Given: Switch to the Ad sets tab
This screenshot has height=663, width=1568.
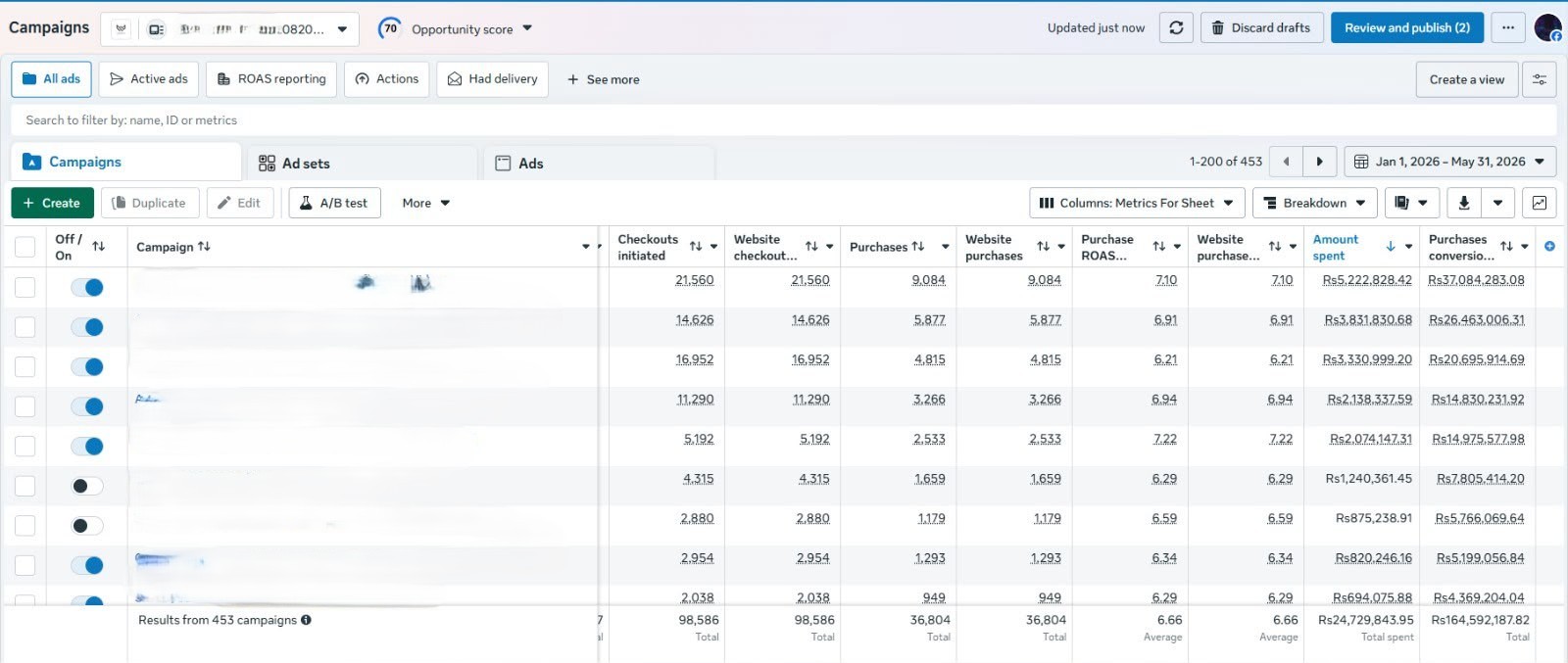Looking at the screenshot, I should coord(363,163).
